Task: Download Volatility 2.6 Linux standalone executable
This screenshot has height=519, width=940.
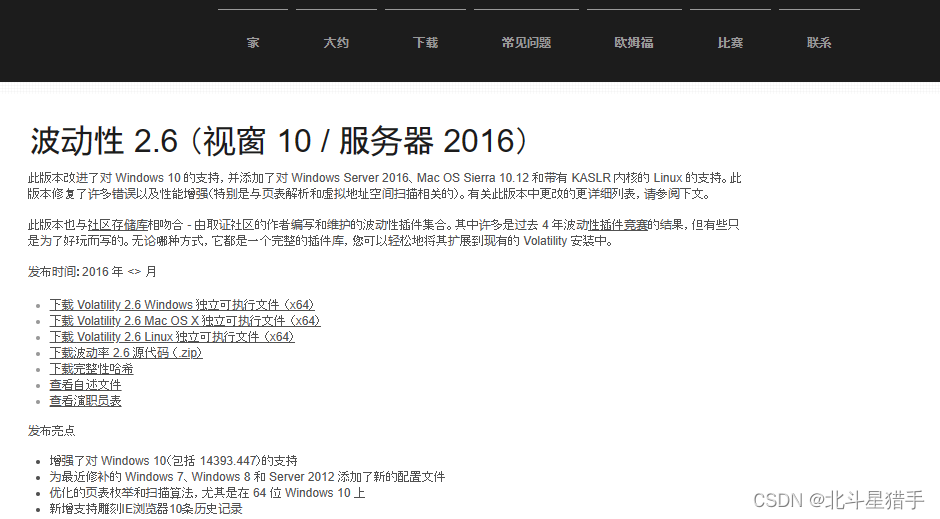Action: point(172,337)
